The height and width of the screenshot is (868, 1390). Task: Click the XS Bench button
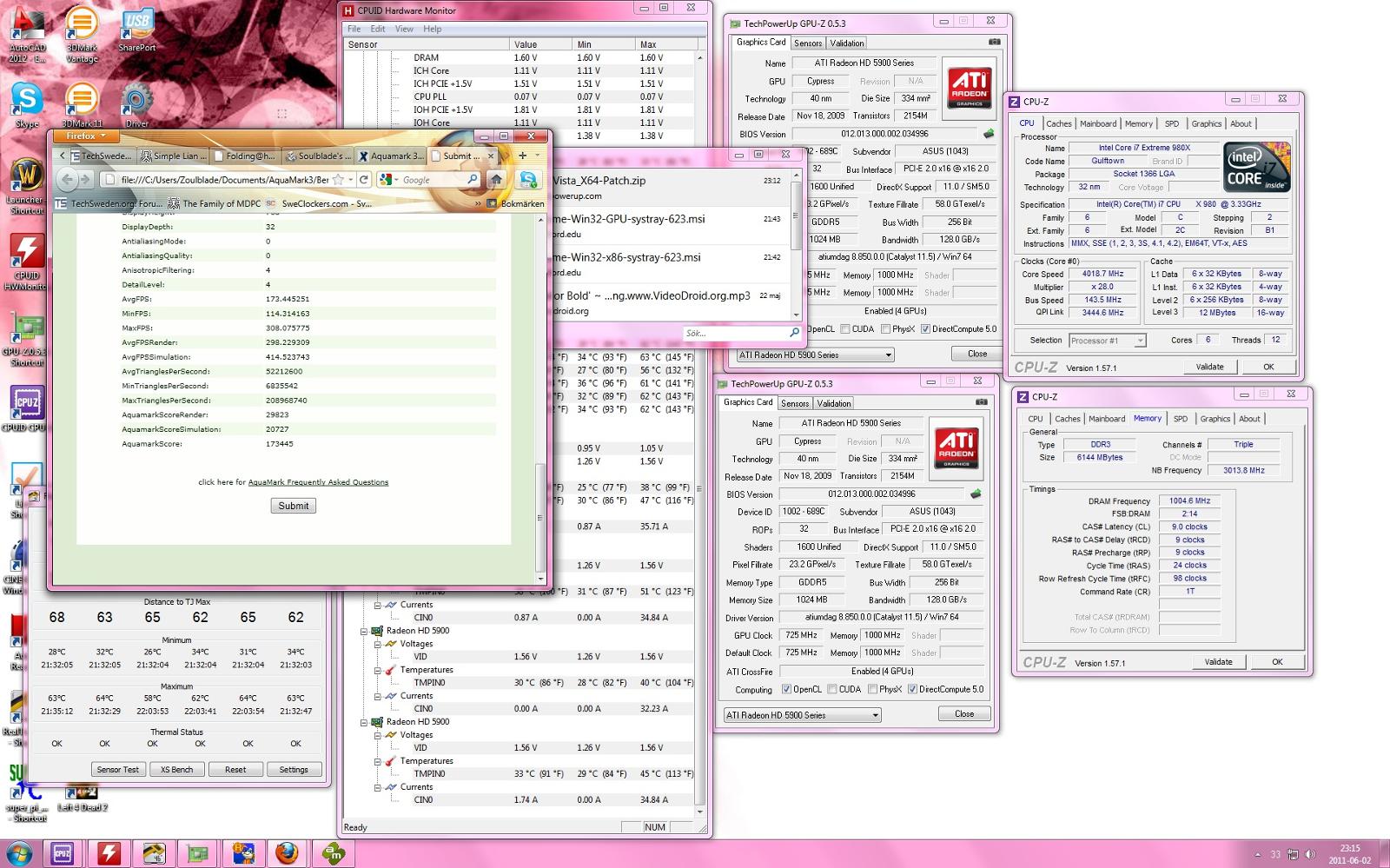176,769
